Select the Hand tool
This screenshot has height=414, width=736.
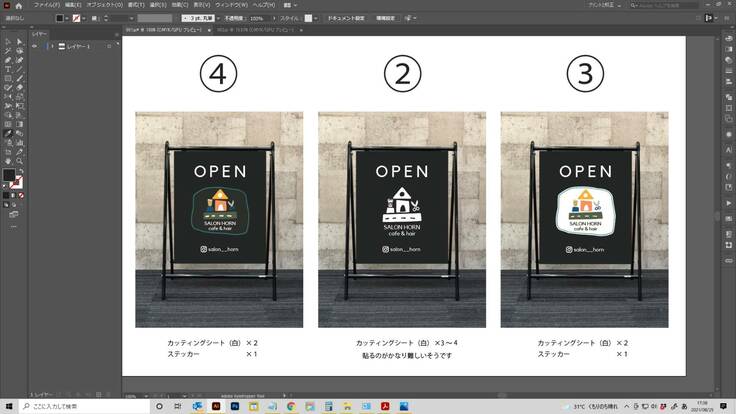[8, 160]
